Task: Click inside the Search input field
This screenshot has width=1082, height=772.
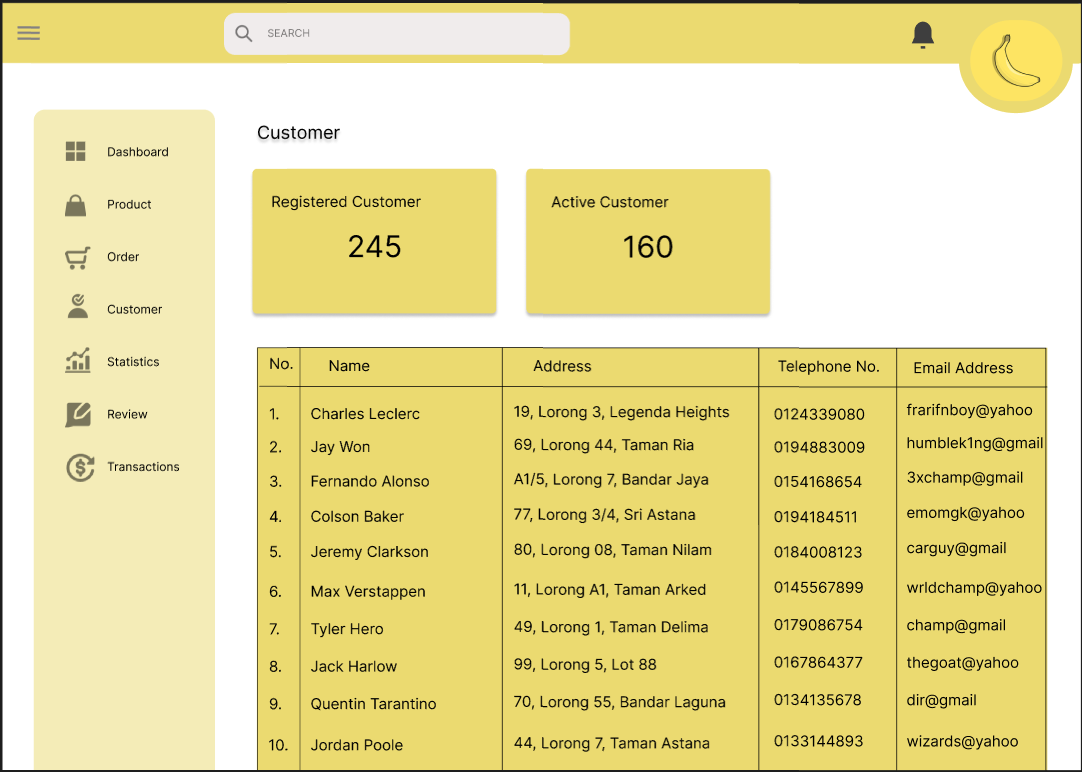Action: pos(410,34)
